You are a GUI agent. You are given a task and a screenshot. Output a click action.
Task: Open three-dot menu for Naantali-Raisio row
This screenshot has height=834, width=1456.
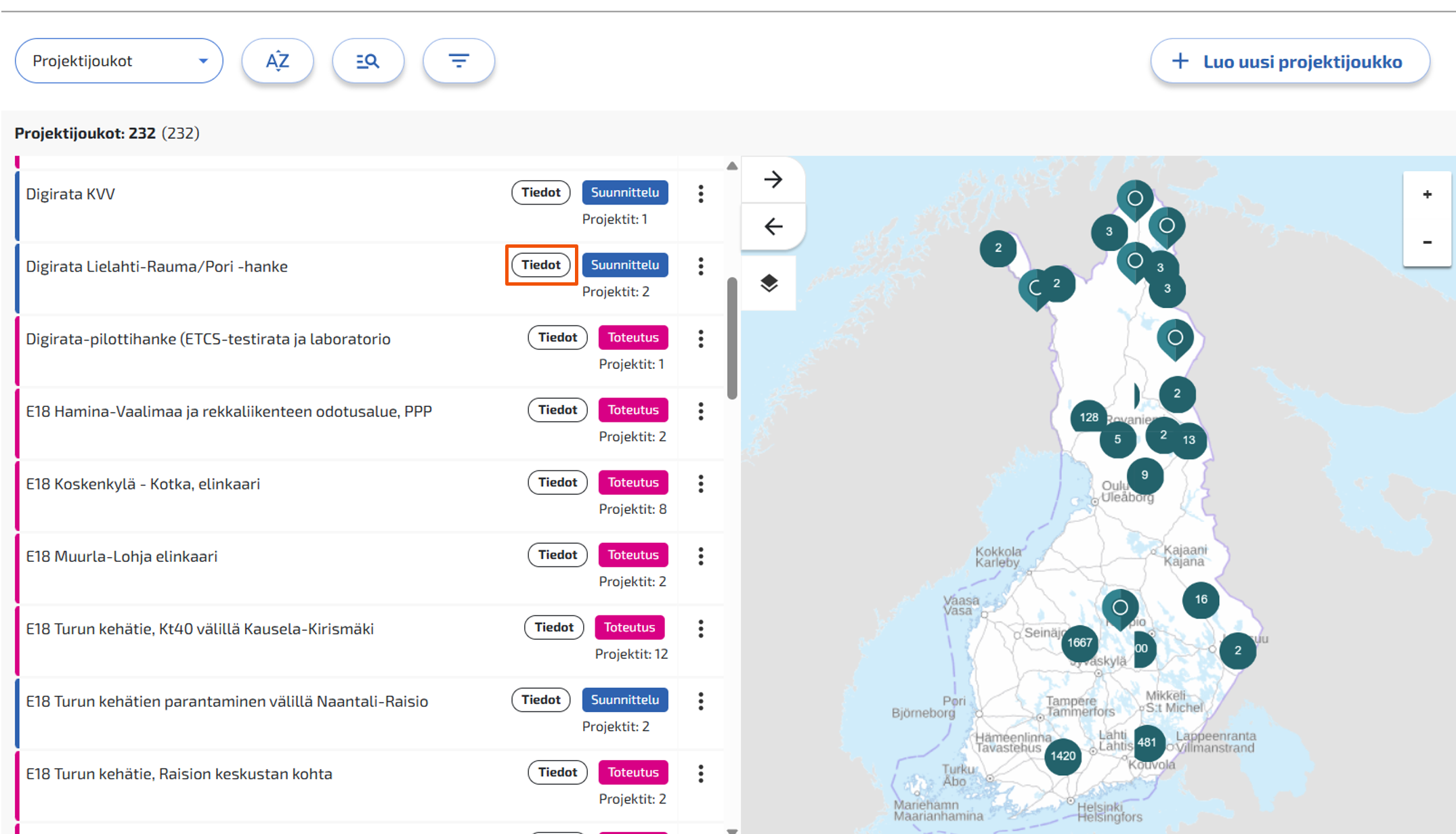701,701
